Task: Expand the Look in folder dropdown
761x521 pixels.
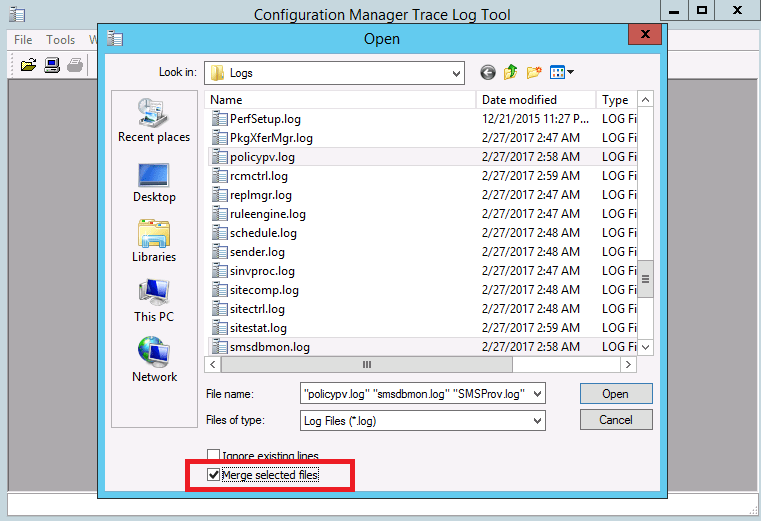Action: [x=456, y=72]
